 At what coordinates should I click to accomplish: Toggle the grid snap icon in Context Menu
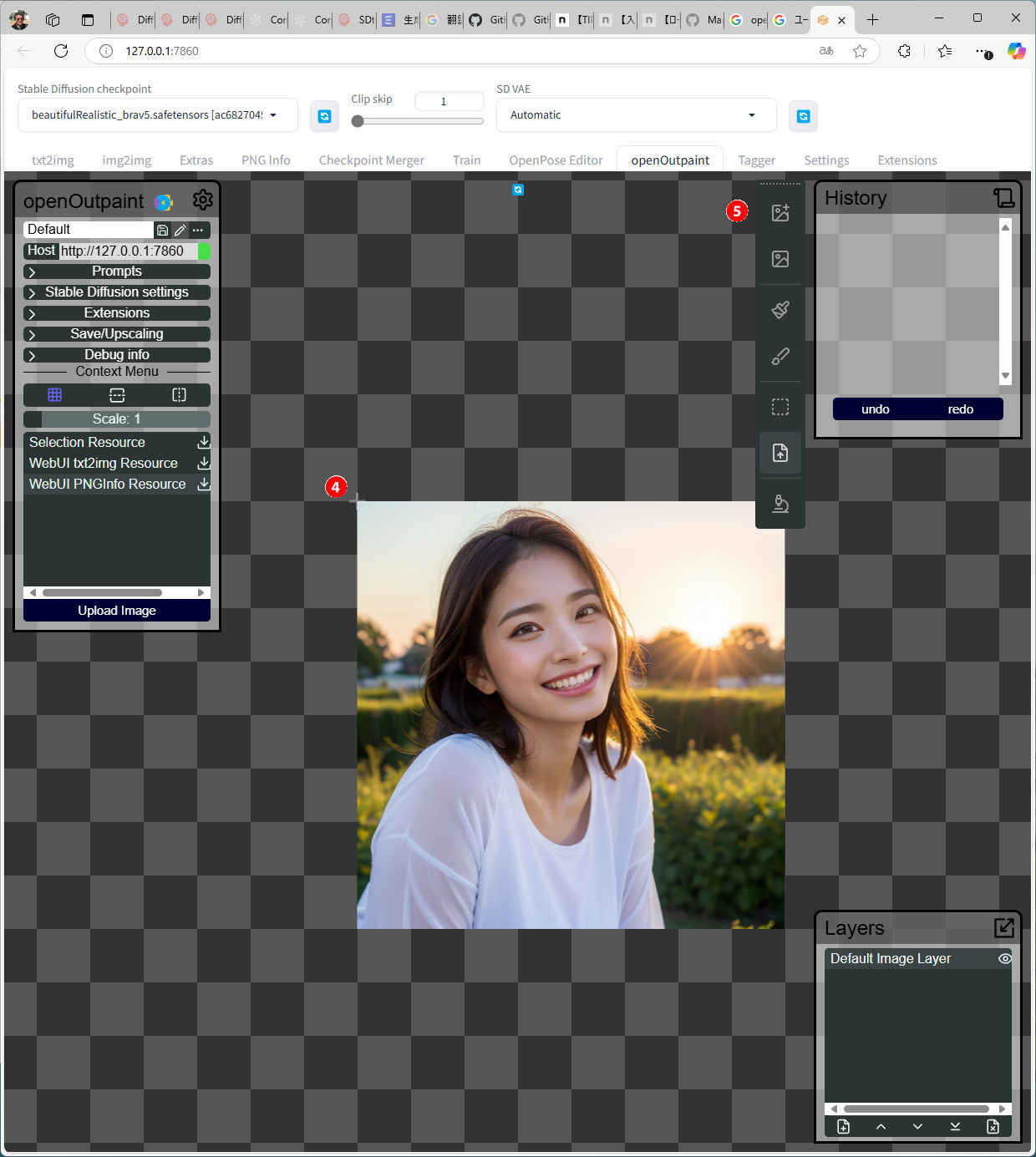tap(55, 394)
